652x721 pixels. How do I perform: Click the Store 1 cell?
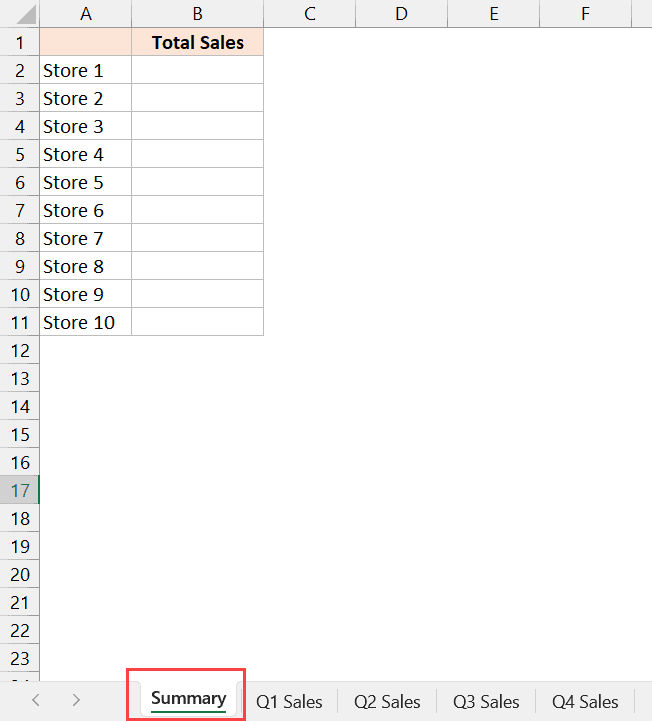85,70
